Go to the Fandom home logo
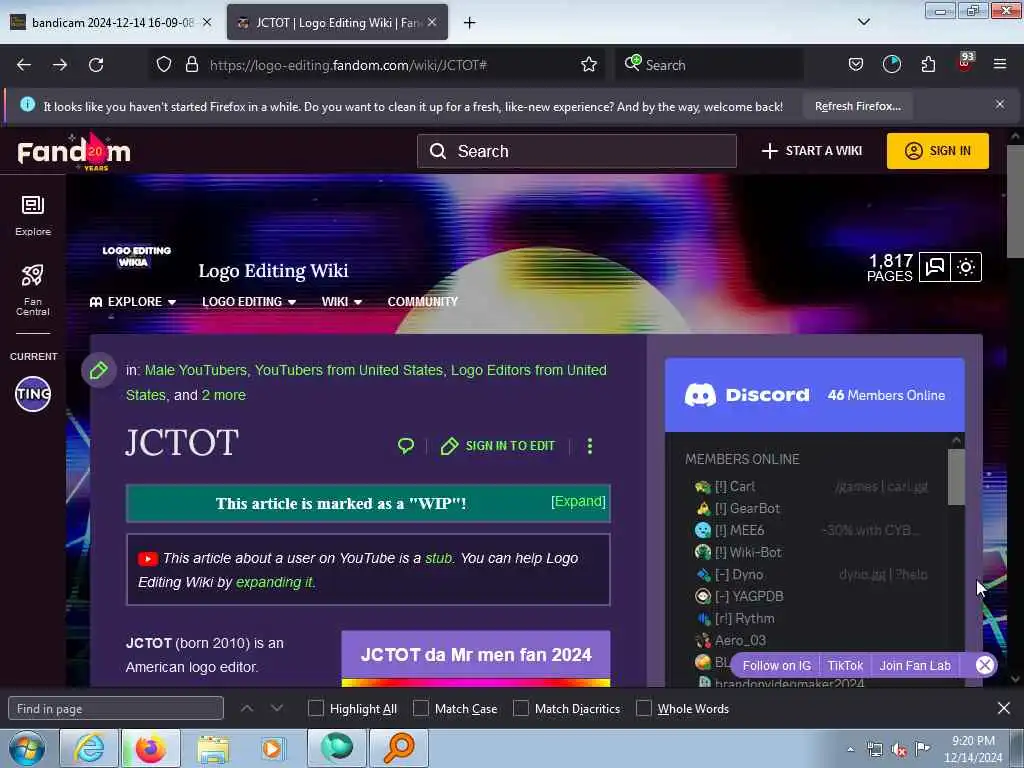The width and height of the screenshot is (1024, 768). point(74,152)
